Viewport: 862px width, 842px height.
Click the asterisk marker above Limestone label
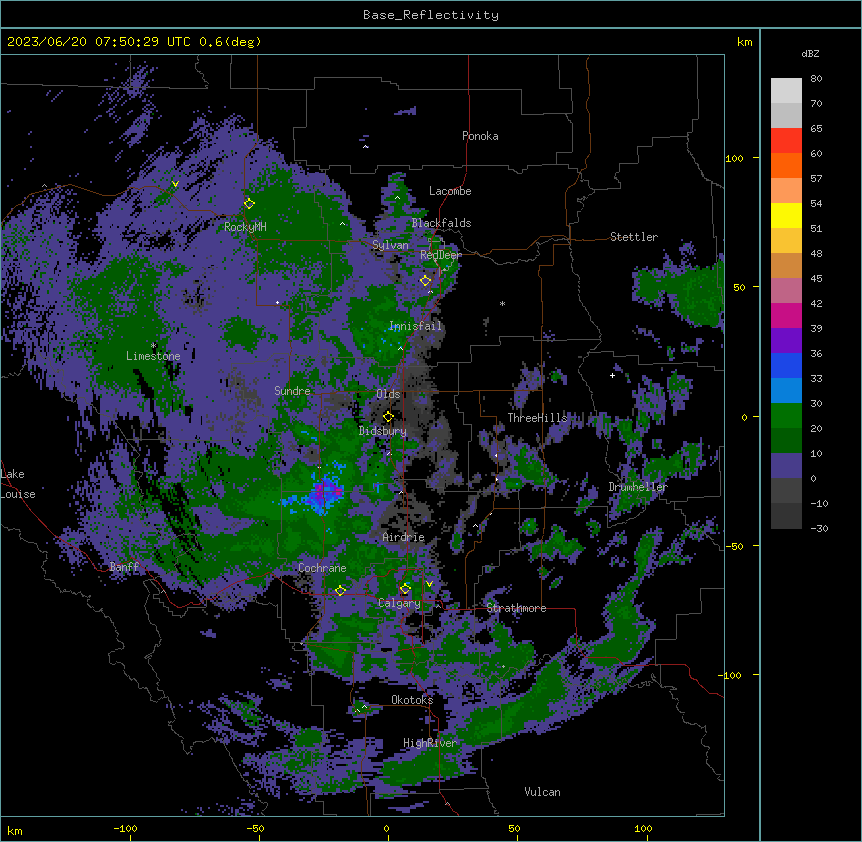click(153, 346)
